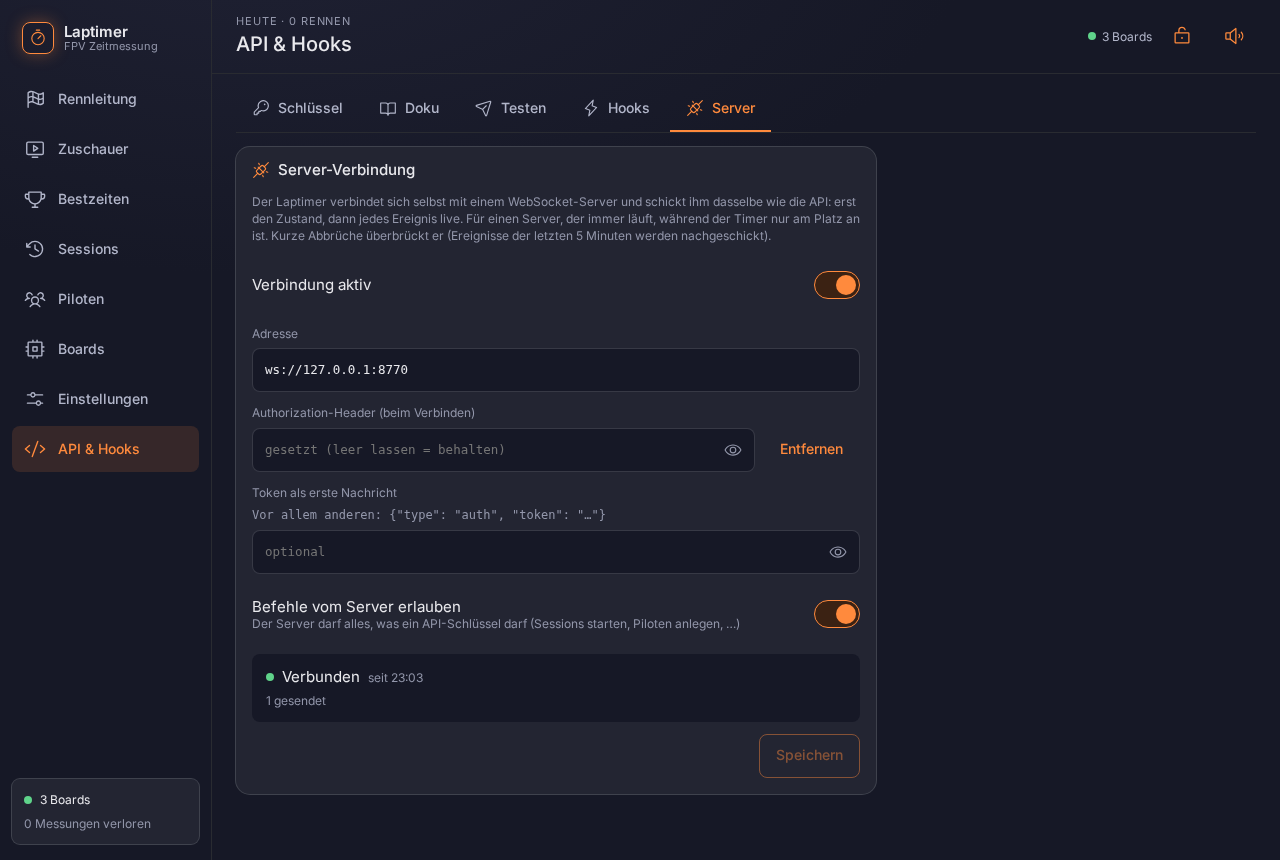
Task: Click the Speichern button
Action: [809, 756]
